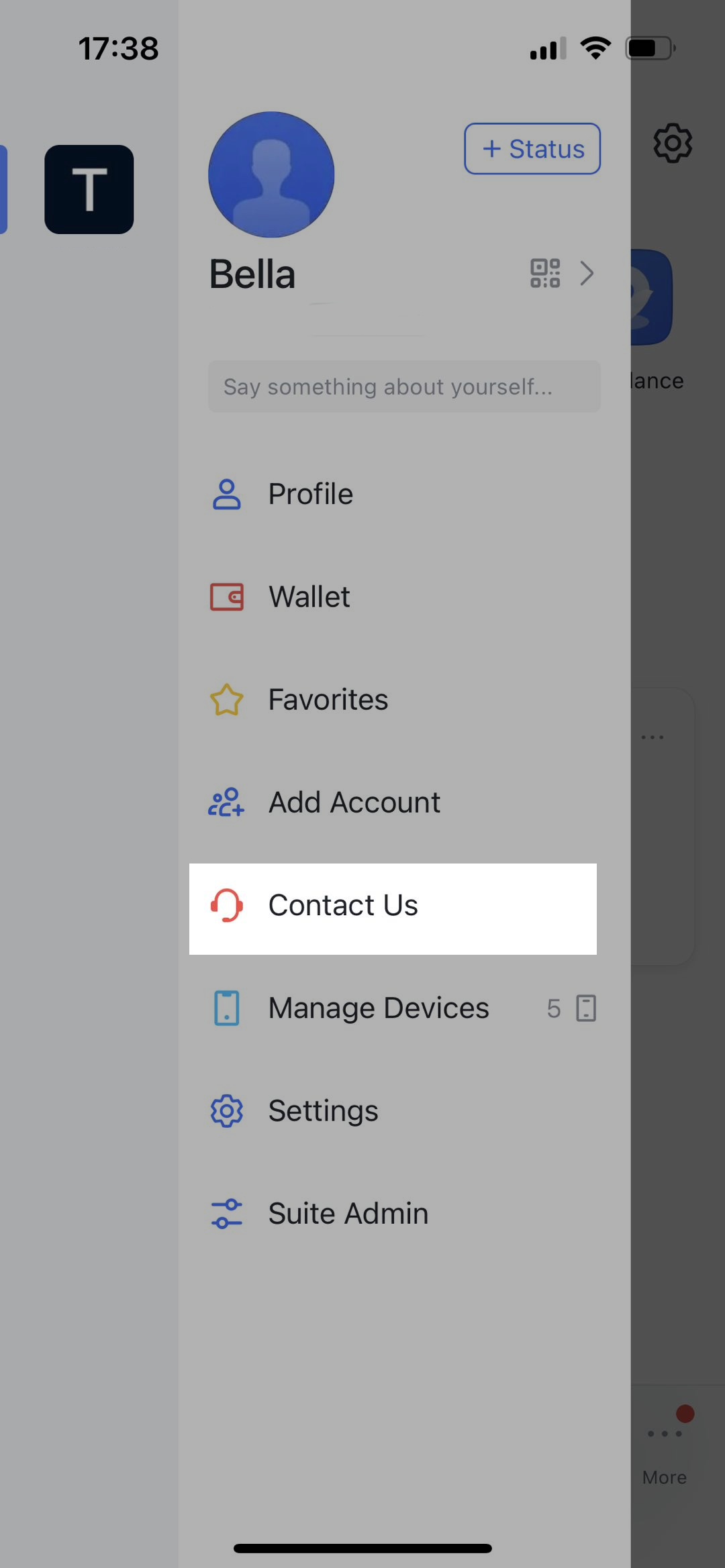The image size is (725, 1568).
Task: Tap the Contact Us headset icon
Action: 227,906
